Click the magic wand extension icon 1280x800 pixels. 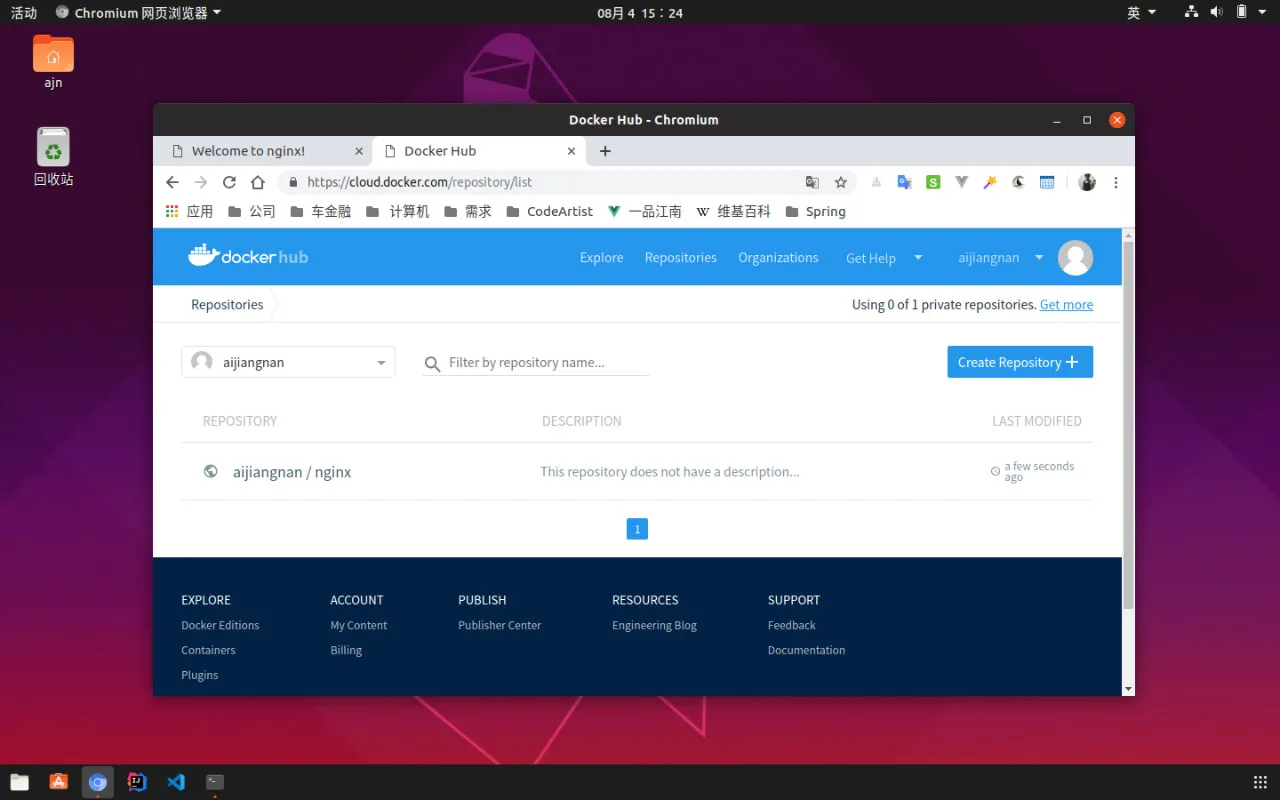pyautogui.click(x=990, y=182)
